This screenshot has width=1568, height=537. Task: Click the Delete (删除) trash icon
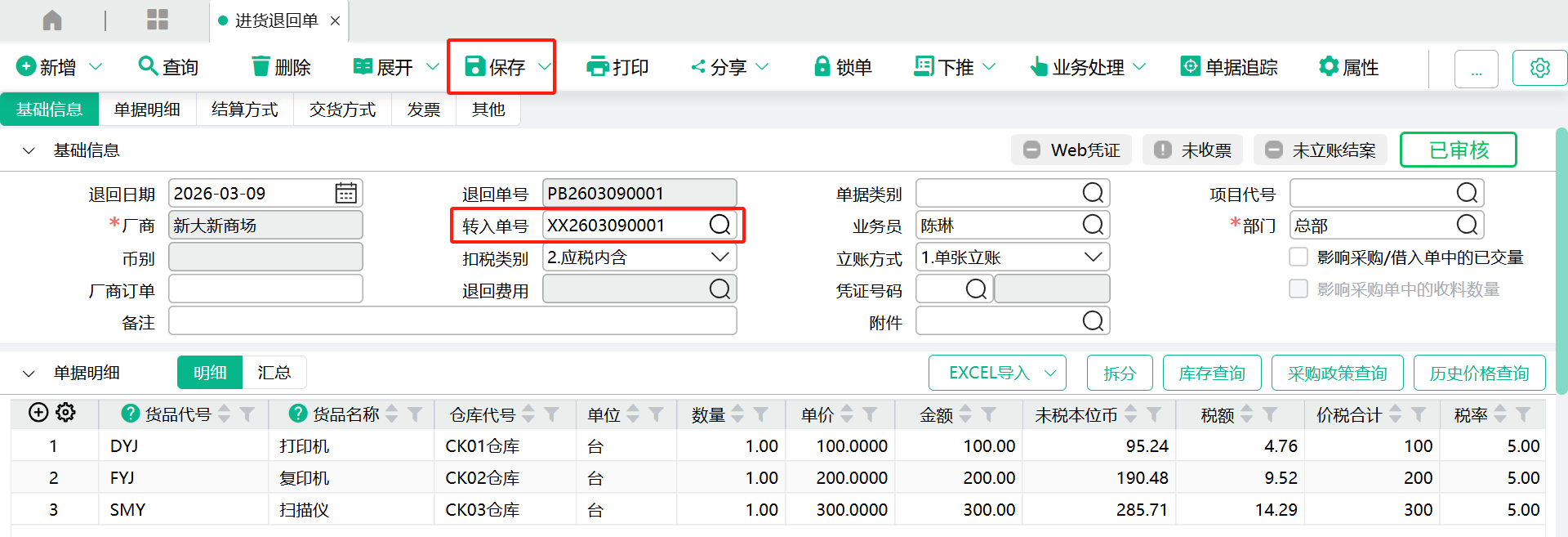click(x=261, y=67)
